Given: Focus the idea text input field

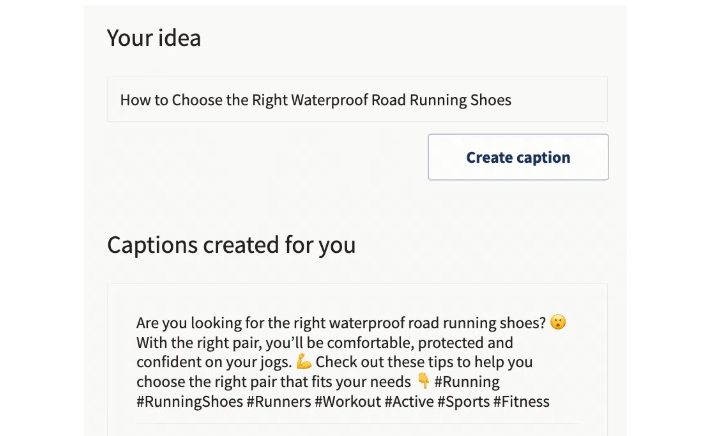Looking at the screenshot, I should [x=357, y=100].
